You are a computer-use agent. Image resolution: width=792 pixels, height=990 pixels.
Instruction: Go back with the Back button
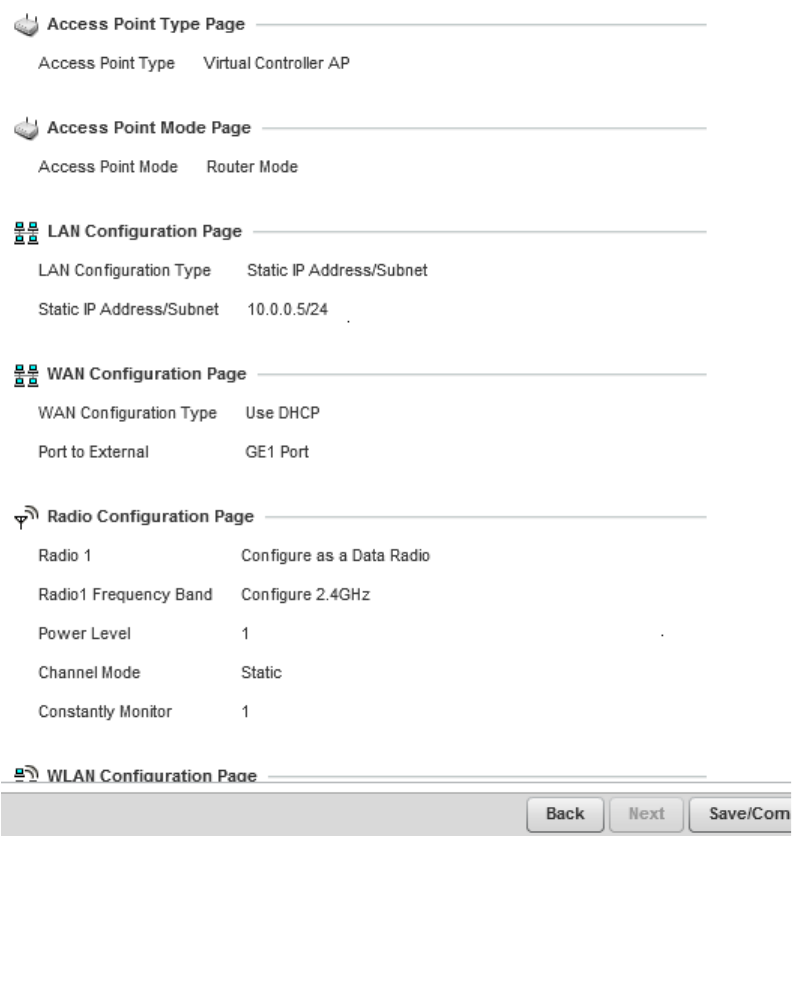(x=565, y=814)
